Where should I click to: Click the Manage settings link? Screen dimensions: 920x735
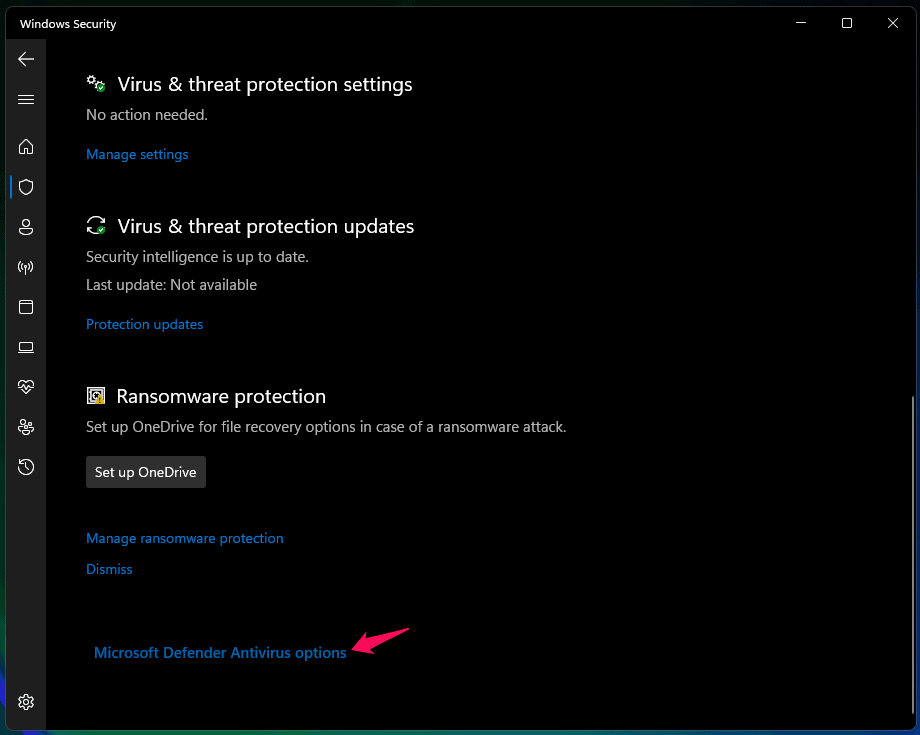[x=137, y=154]
